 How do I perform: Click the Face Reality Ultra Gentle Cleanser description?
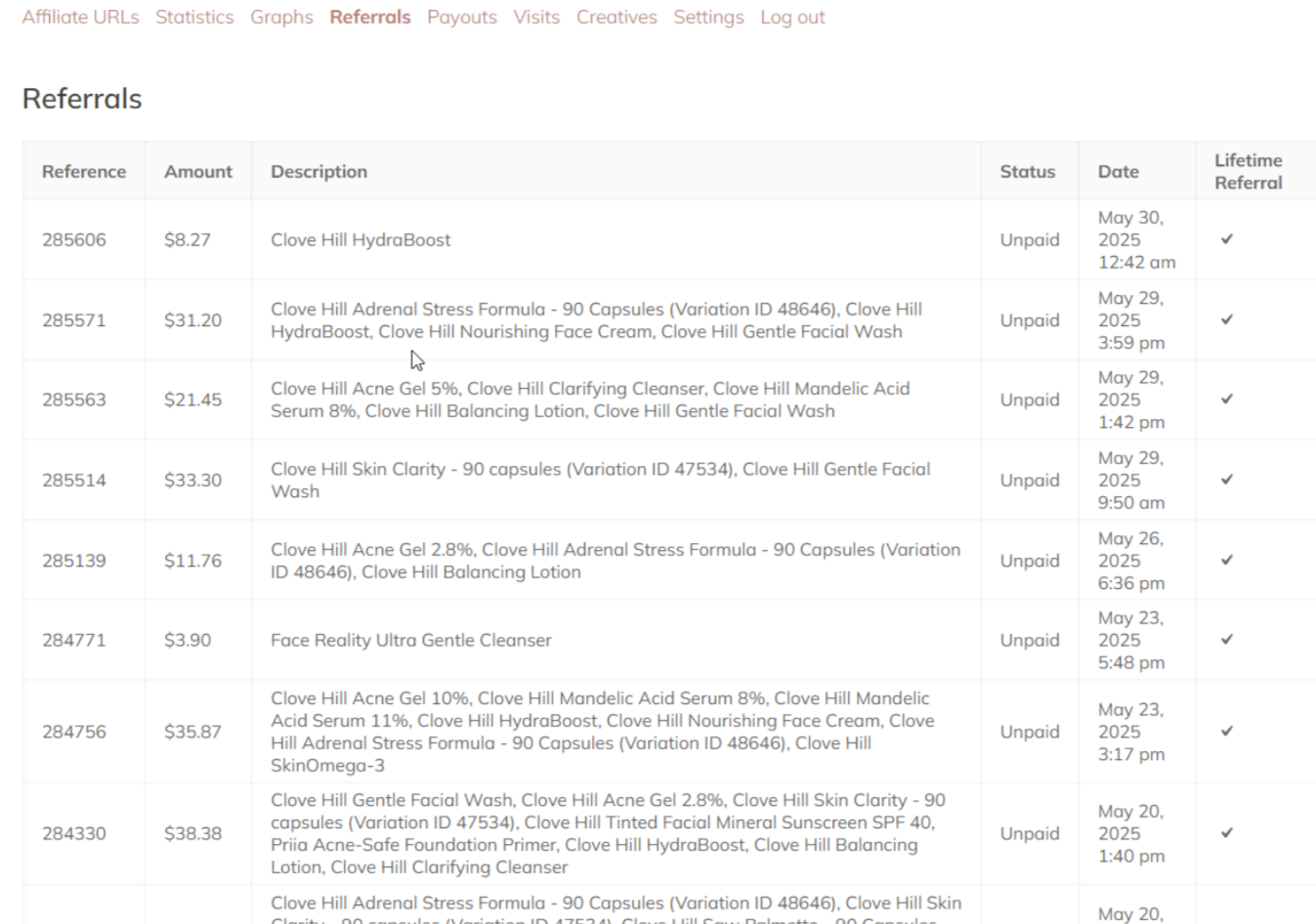[411, 640]
